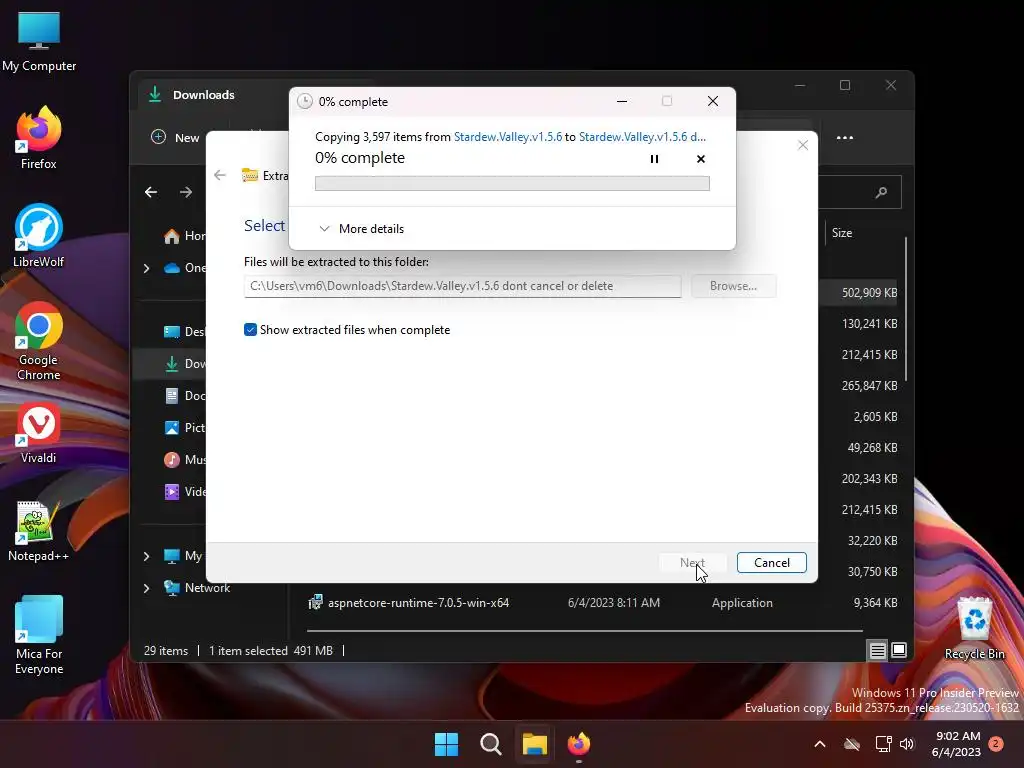Screen dimensions: 1024x768
Task: Select Music in navigation pane
Action: tap(184, 460)
